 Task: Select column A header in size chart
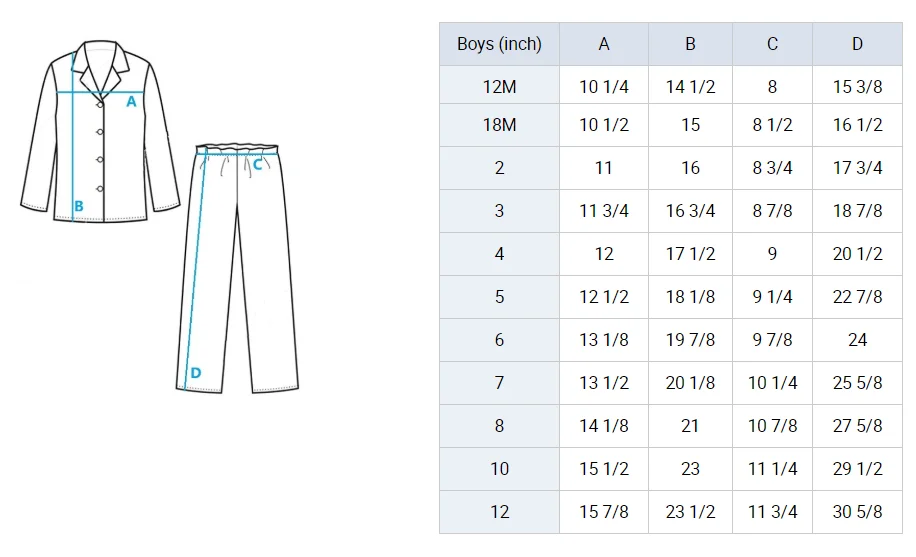(604, 44)
